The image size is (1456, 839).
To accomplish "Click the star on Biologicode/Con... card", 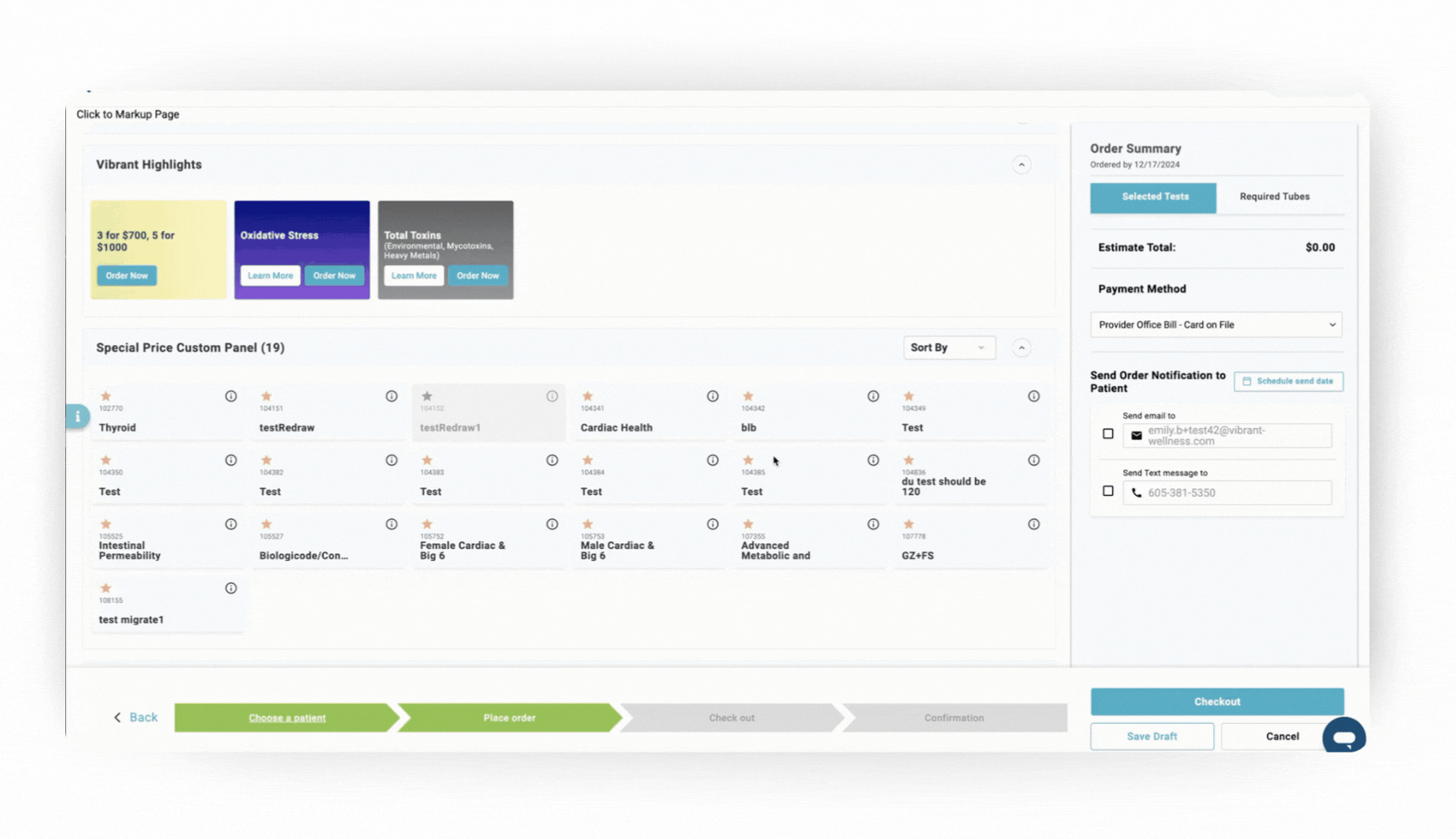I will click(x=267, y=524).
